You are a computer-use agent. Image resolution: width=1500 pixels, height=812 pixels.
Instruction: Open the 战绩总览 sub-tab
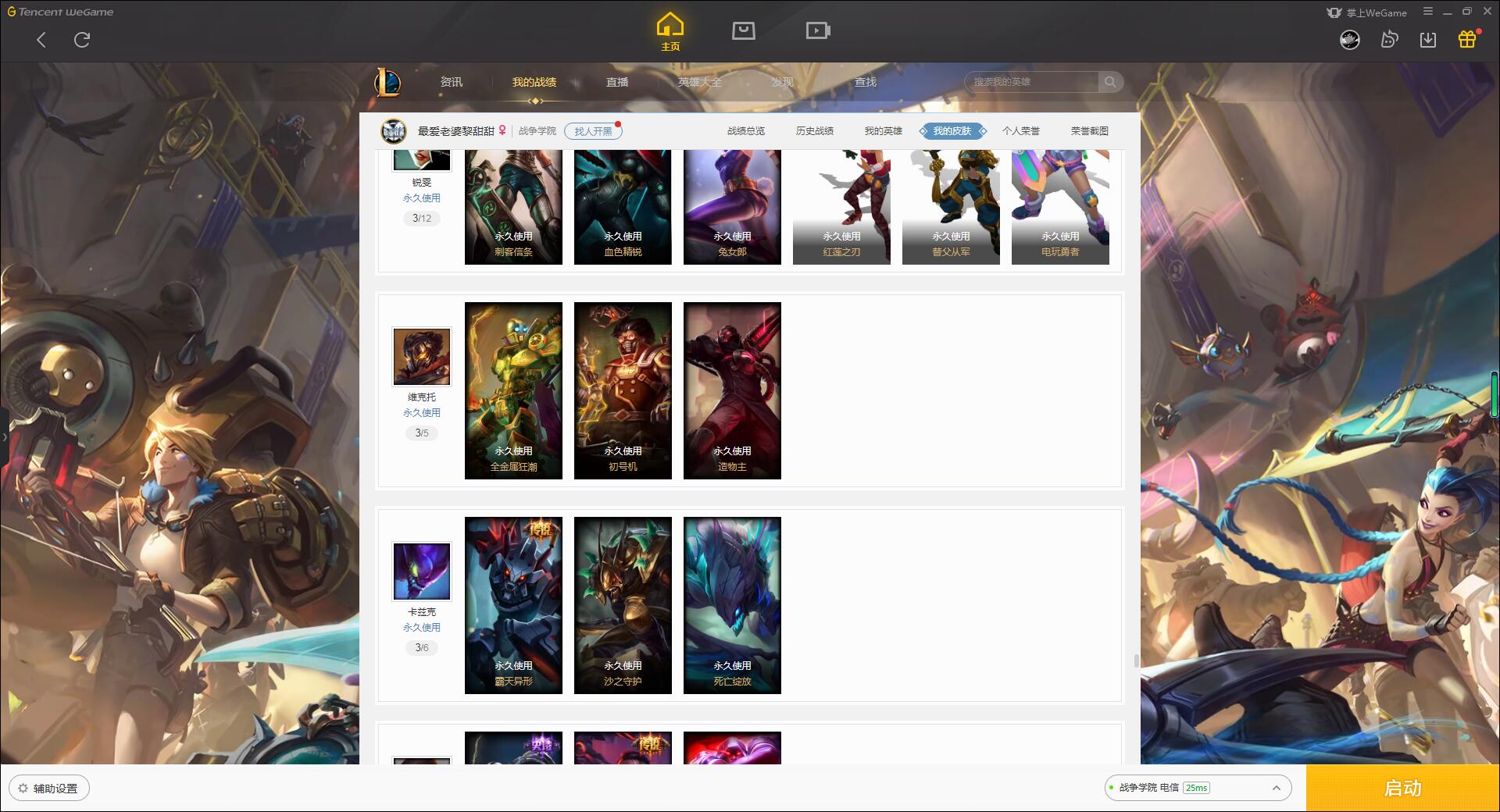[x=746, y=131]
